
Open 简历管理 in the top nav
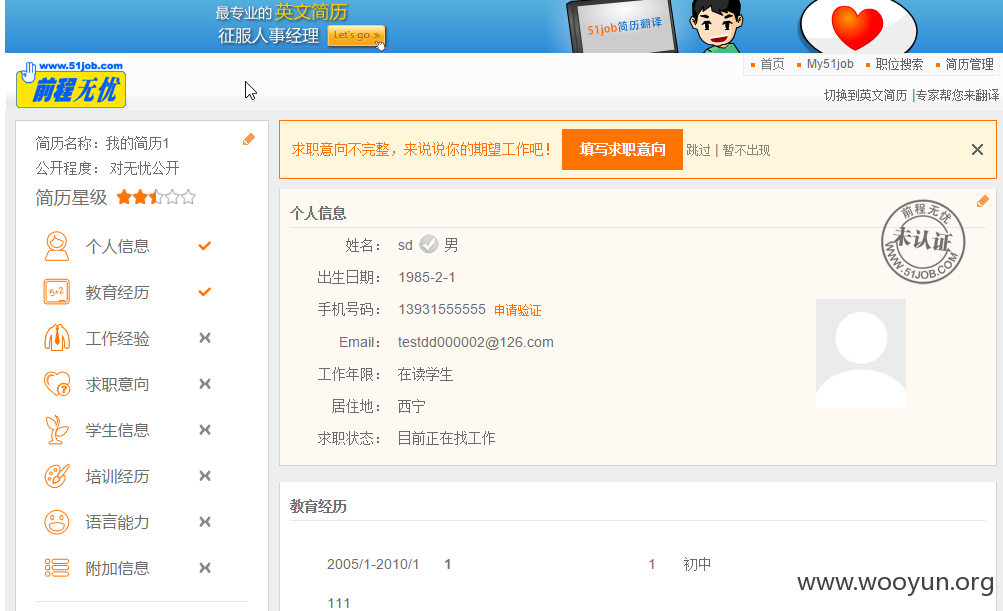(969, 64)
